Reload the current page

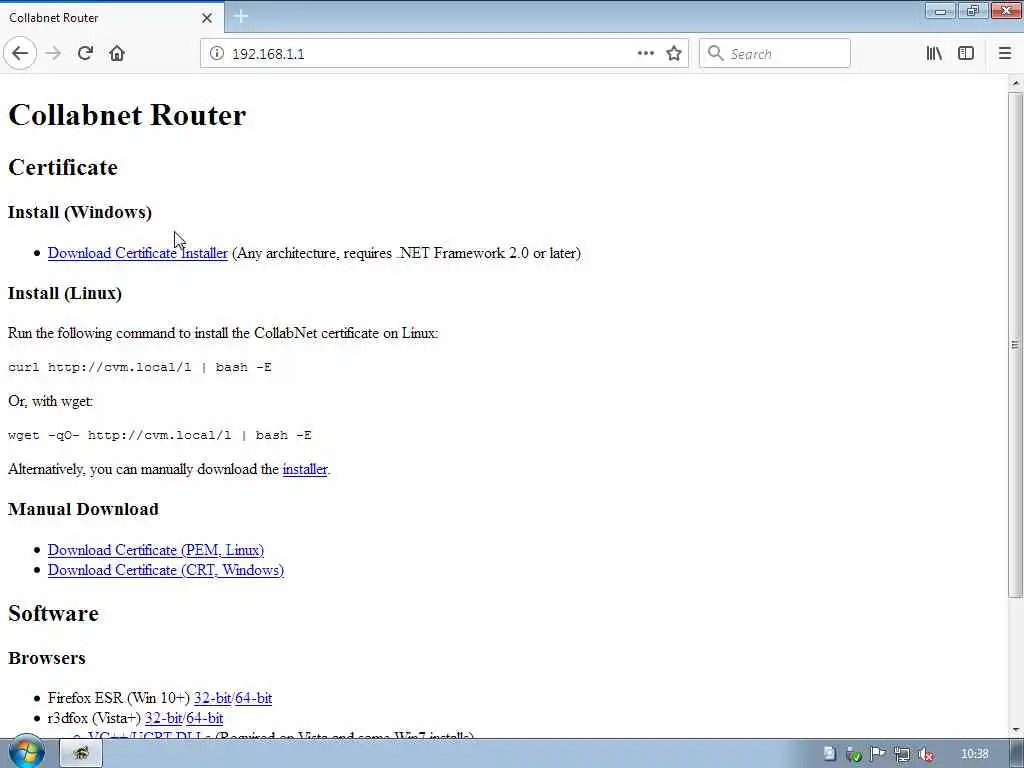86,54
